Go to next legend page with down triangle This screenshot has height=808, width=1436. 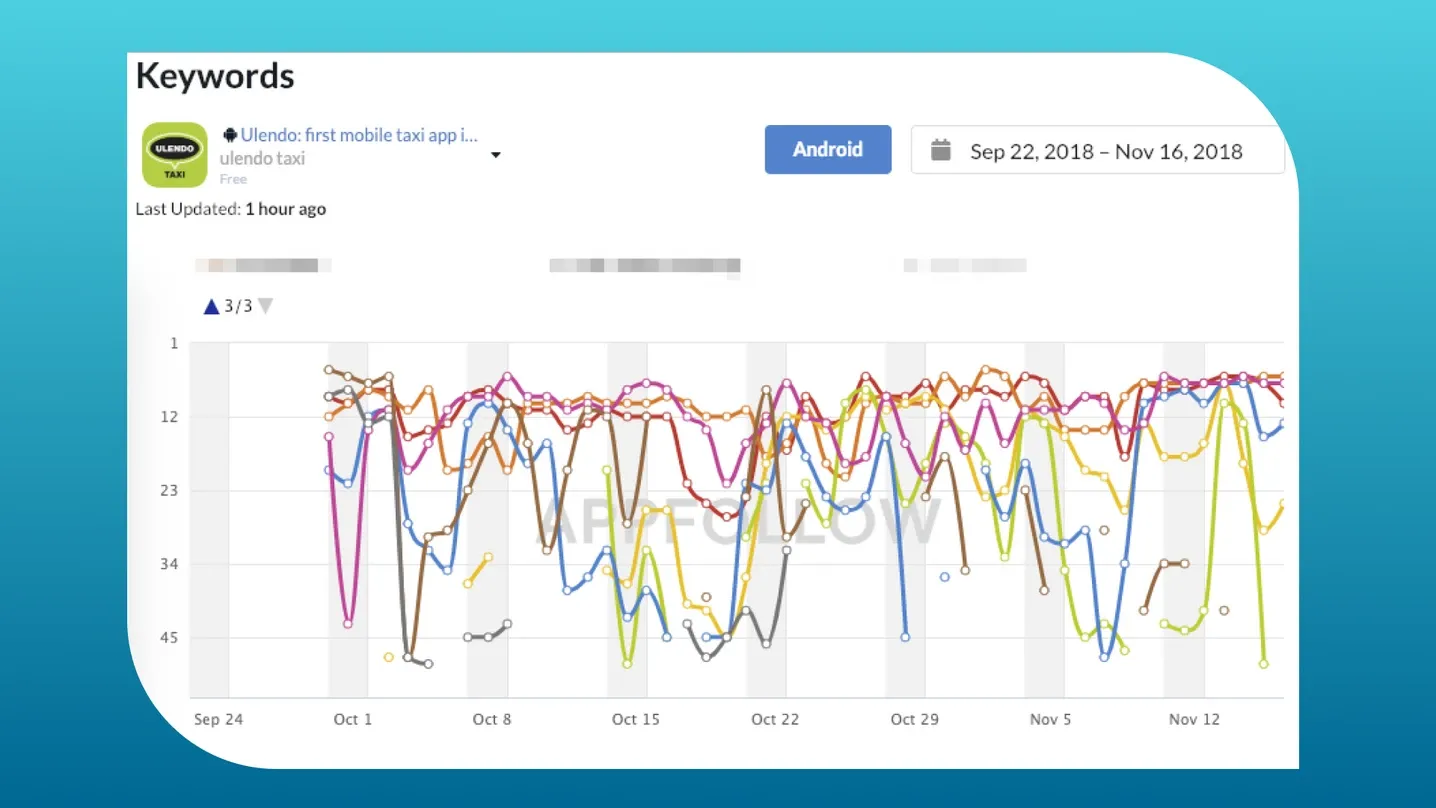265,306
